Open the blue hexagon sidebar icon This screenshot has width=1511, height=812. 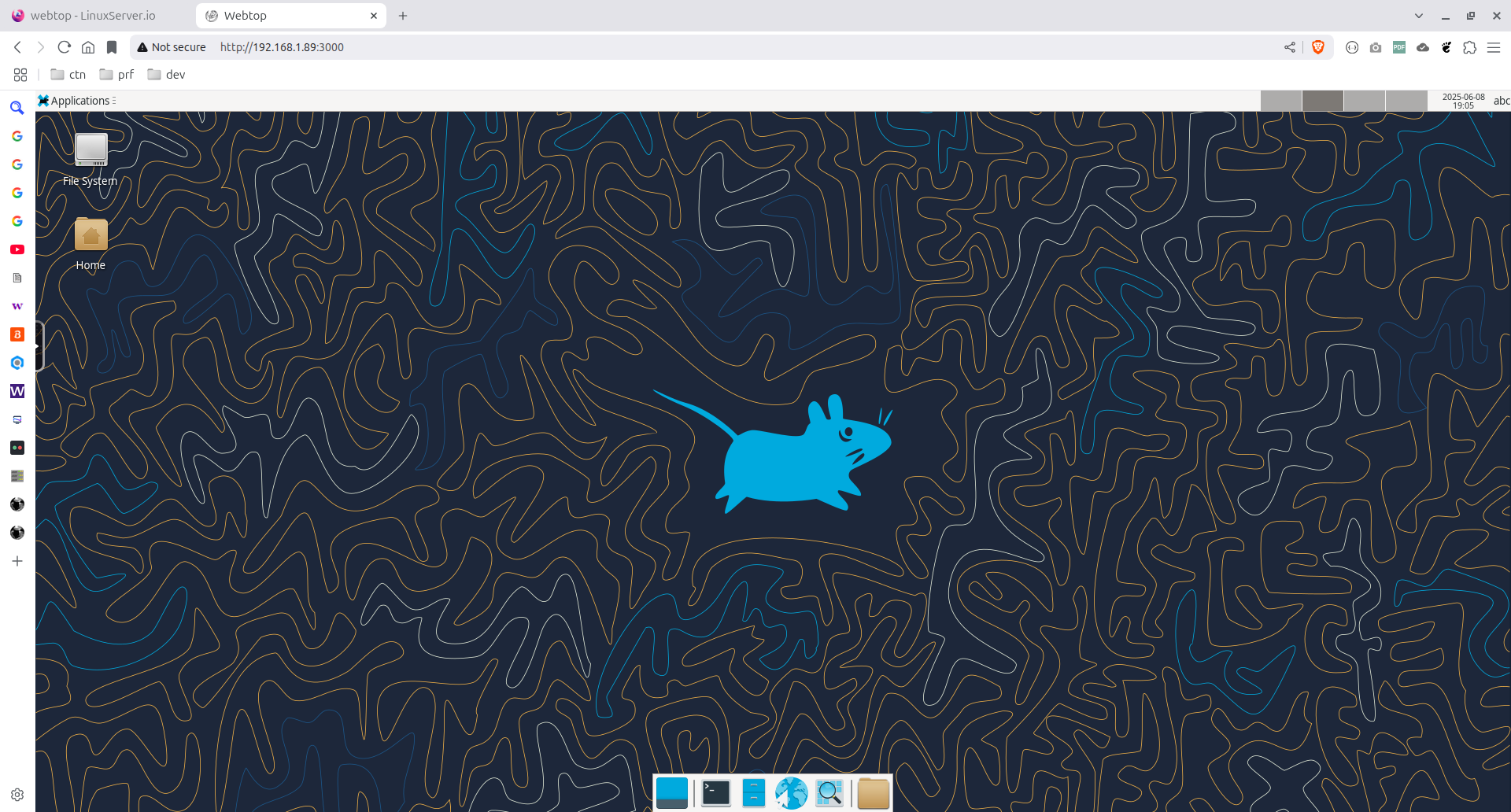(17, 363)
